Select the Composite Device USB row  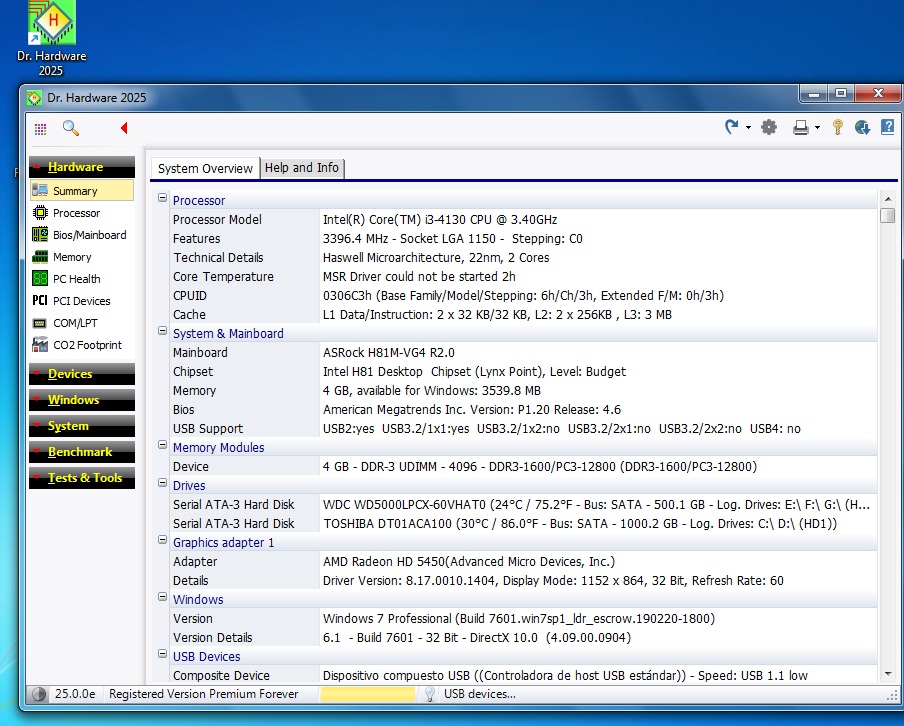pos(523,676)
